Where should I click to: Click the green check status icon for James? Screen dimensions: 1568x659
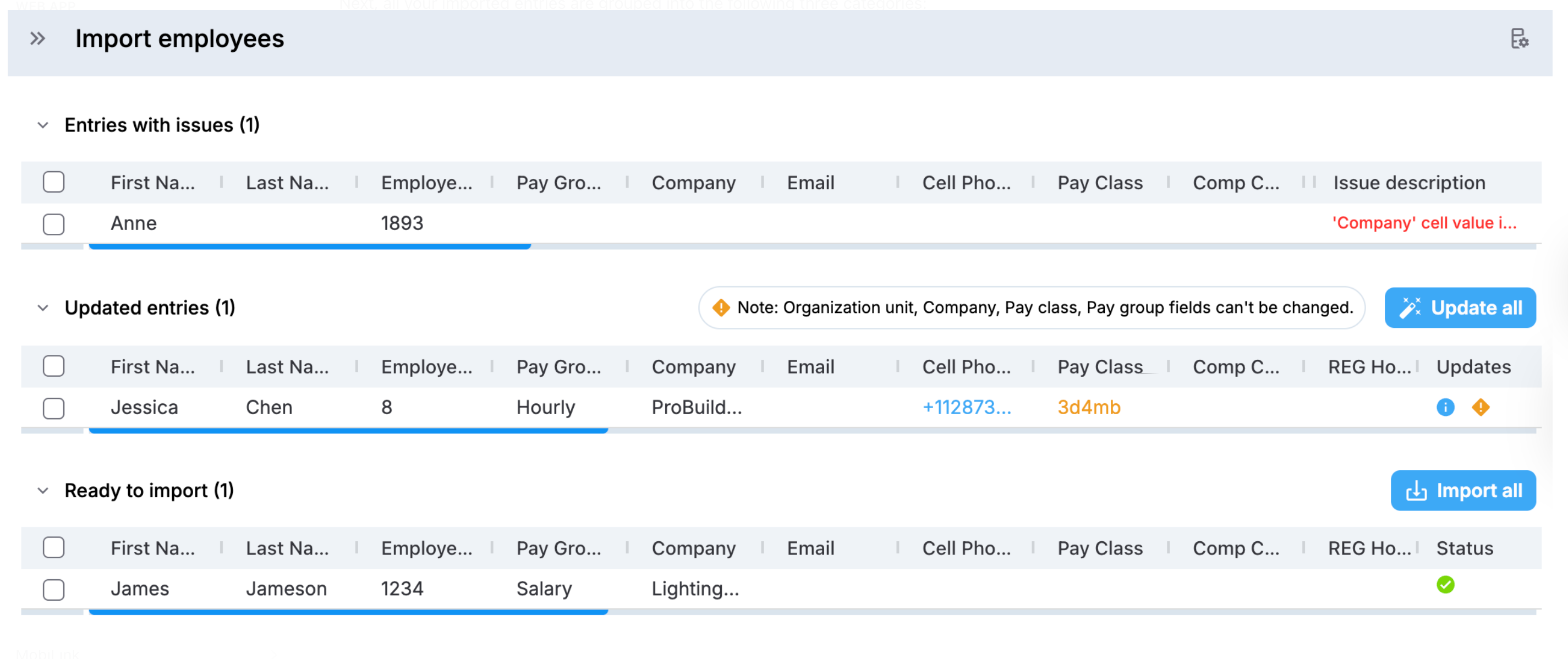coord(1445,585)
